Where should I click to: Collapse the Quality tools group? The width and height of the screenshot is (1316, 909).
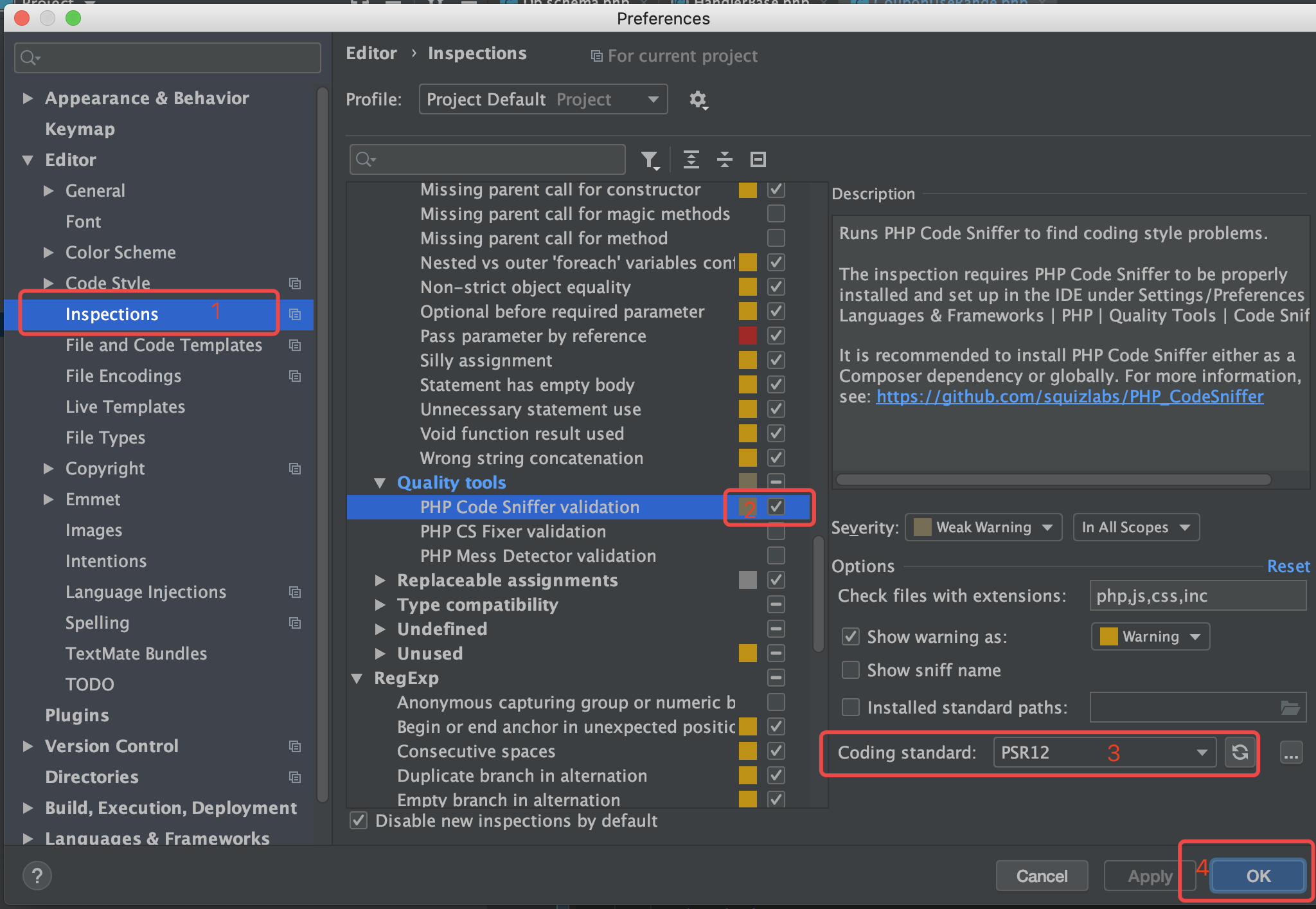[380, 482]
